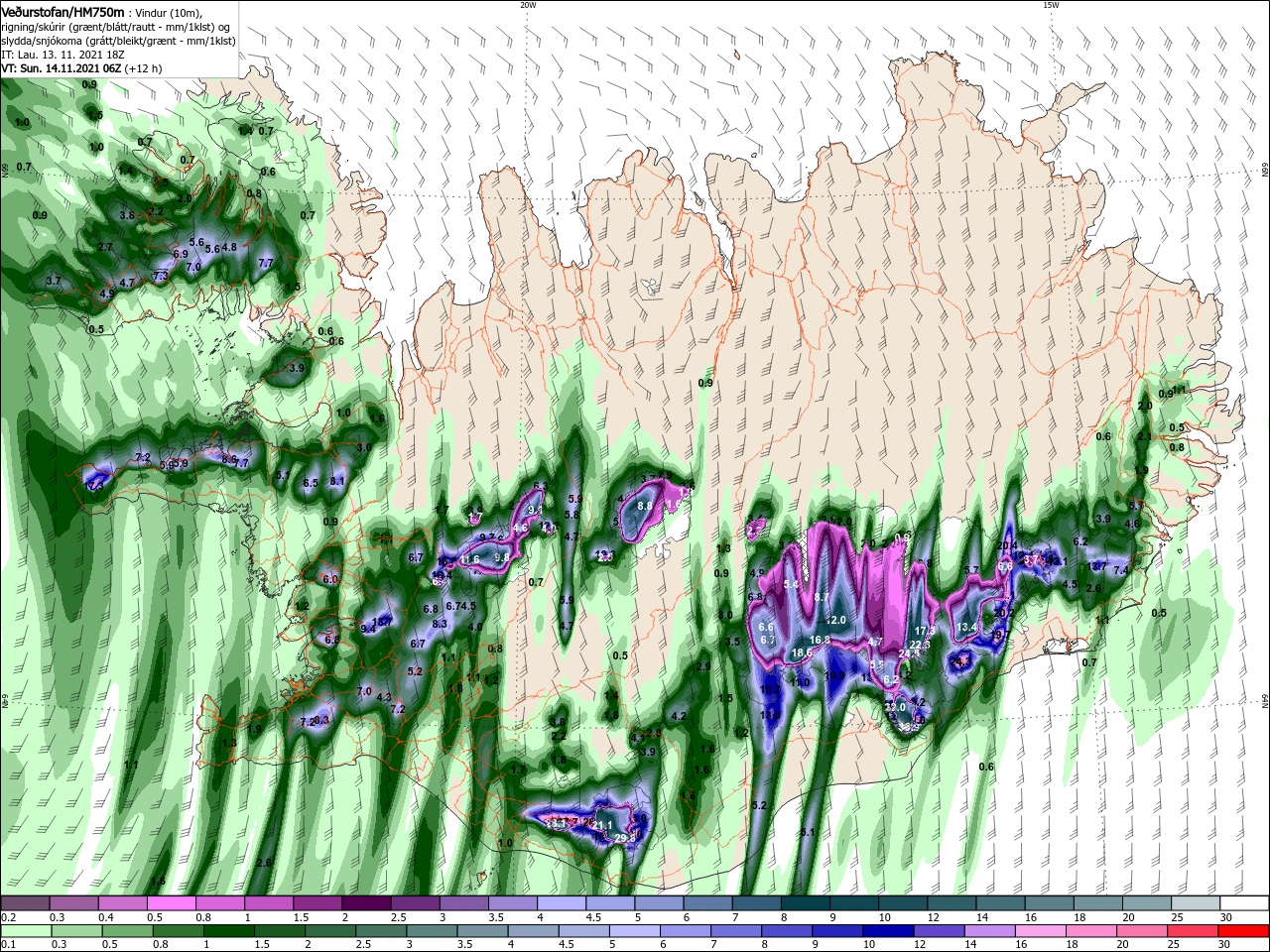Click the 4.8 value in the northwest sea
The image size is (1270, 952).
[x=229, y=247]
